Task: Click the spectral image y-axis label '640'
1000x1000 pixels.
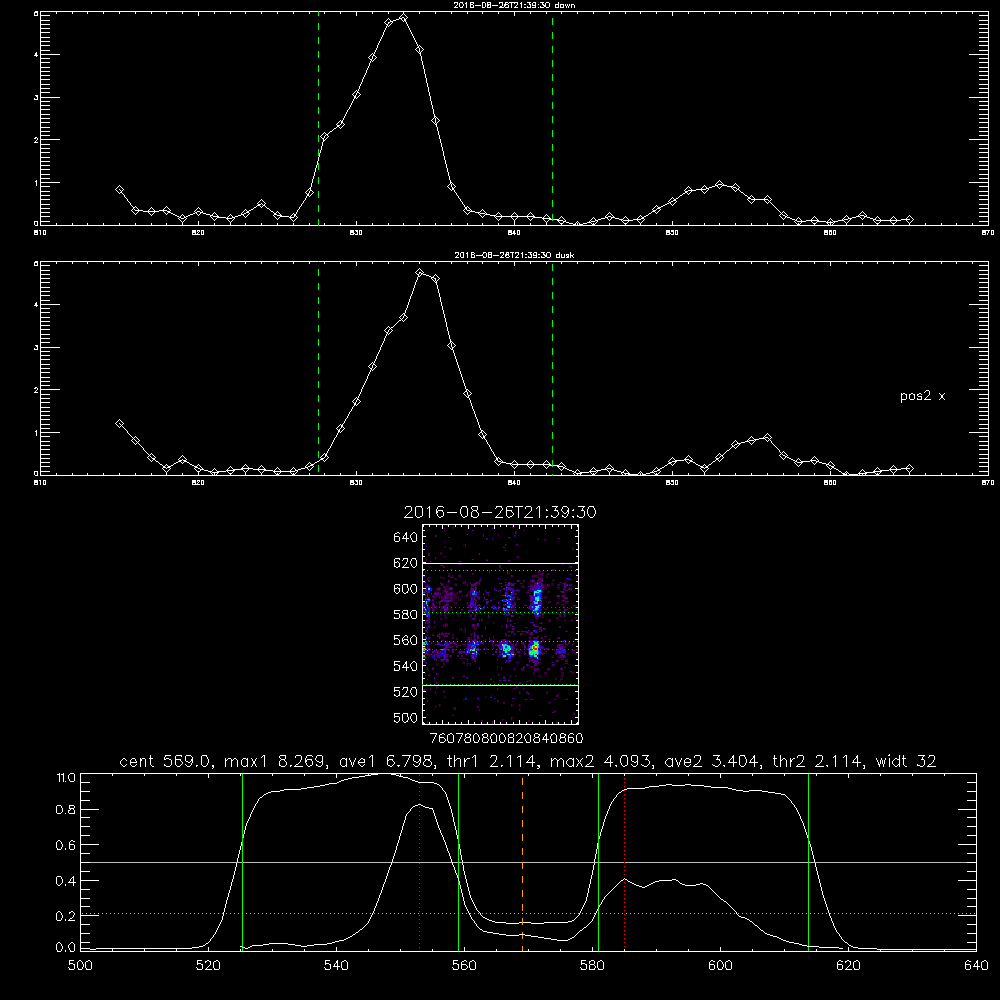Action: coord(406,538)
